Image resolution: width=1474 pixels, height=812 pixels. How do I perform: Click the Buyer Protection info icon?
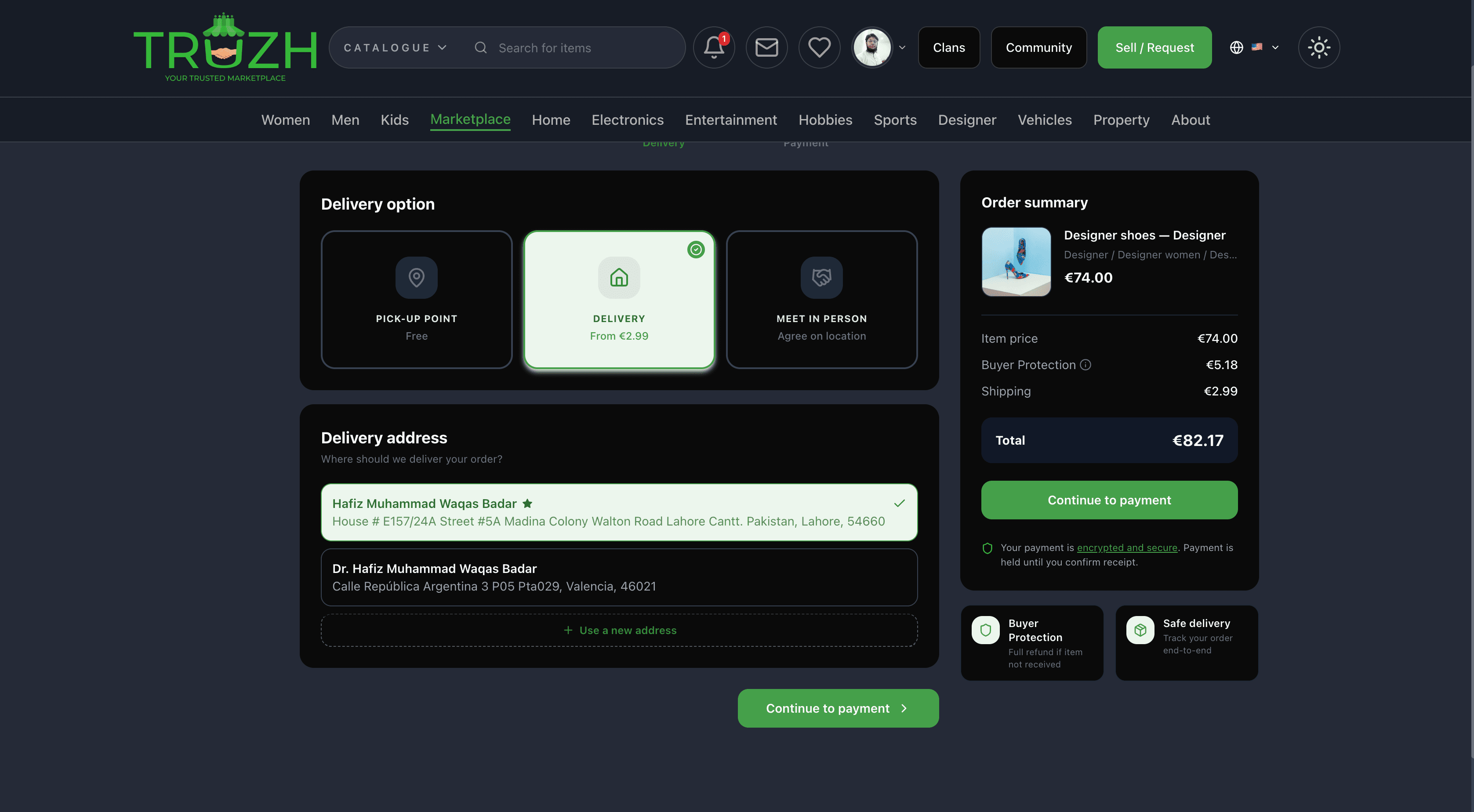click(x=1086, y=365)
